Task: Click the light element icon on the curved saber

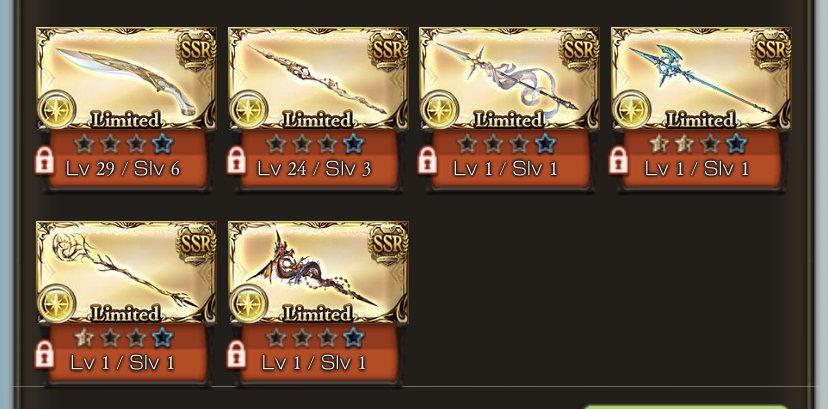Action: [x=58, y=109]
